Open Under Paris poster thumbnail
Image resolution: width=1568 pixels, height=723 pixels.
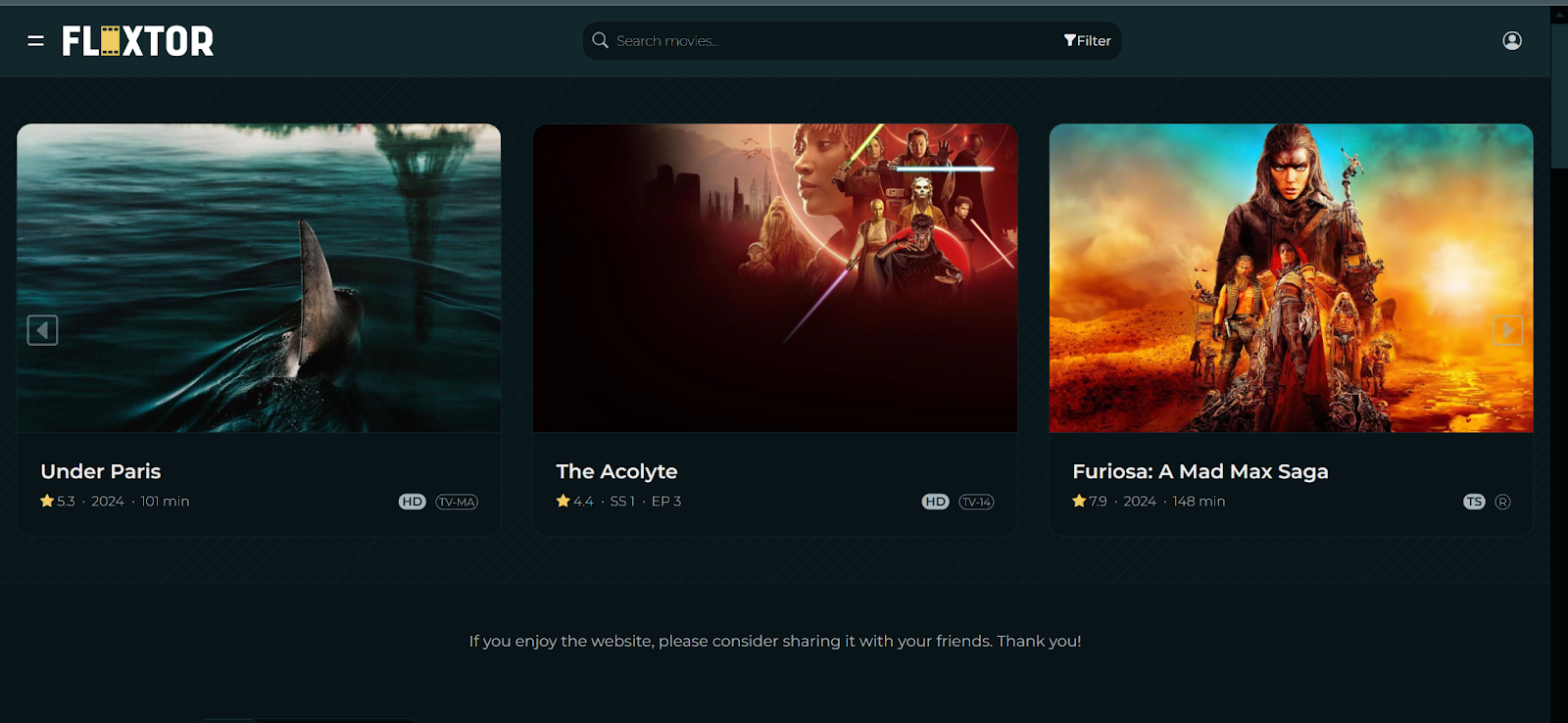pyautogui.click(x=259, y=278)
